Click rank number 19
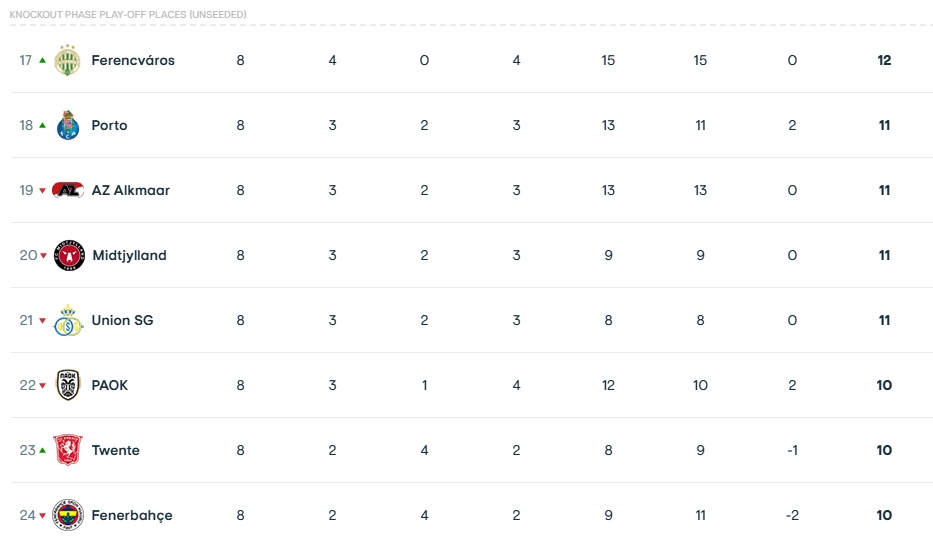Viewport: 933px width, 544px height. click(x=26, y=190)
